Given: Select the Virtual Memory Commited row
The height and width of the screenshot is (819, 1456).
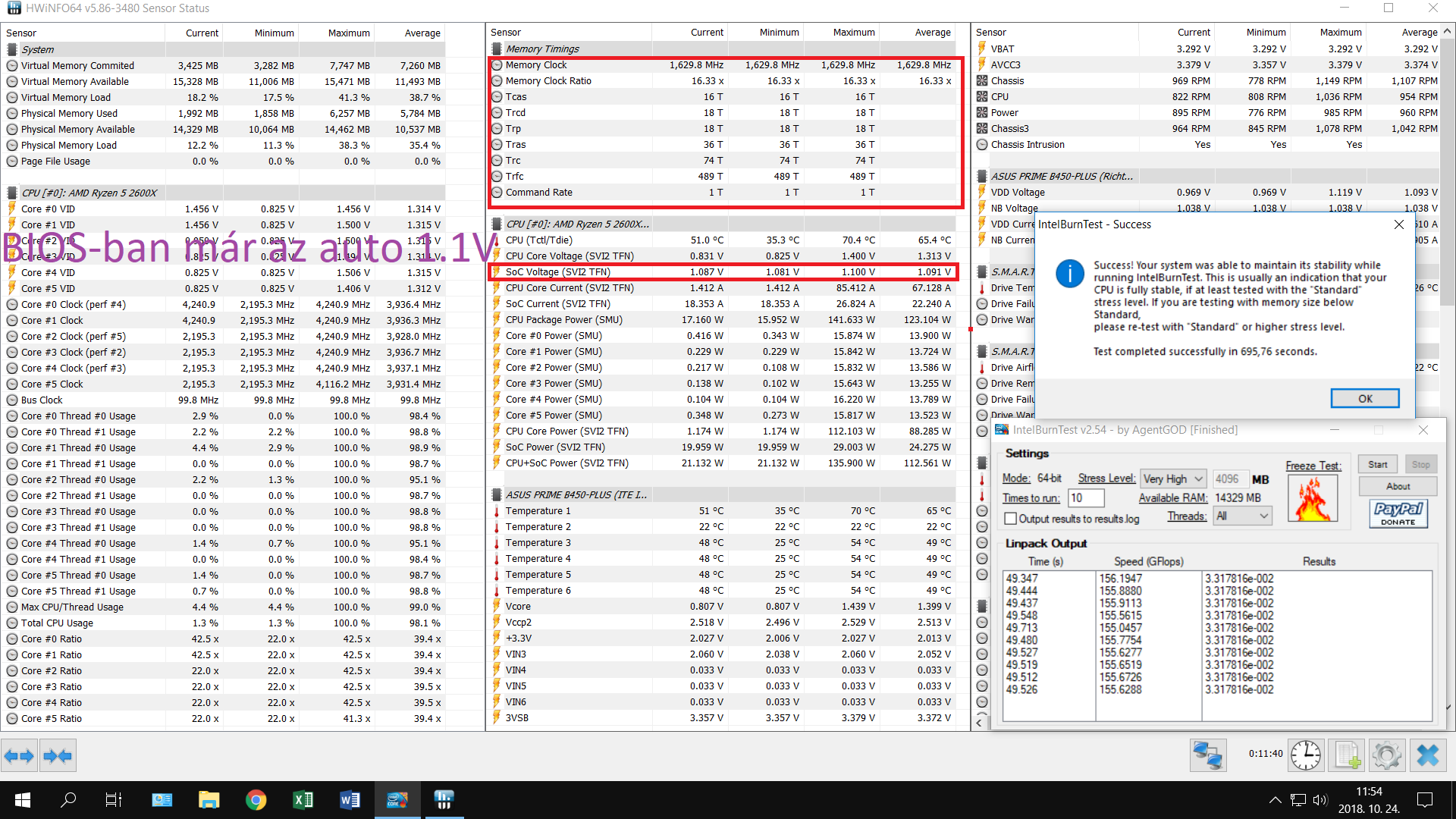Looking at the screenshot, I should coord(224,65).
